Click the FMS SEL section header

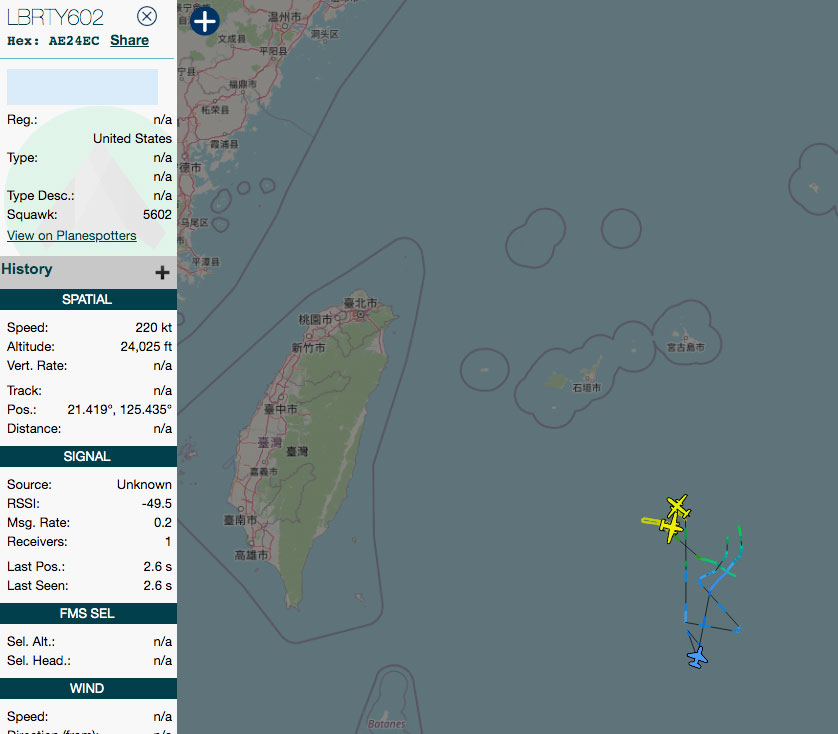coord(88,614)
